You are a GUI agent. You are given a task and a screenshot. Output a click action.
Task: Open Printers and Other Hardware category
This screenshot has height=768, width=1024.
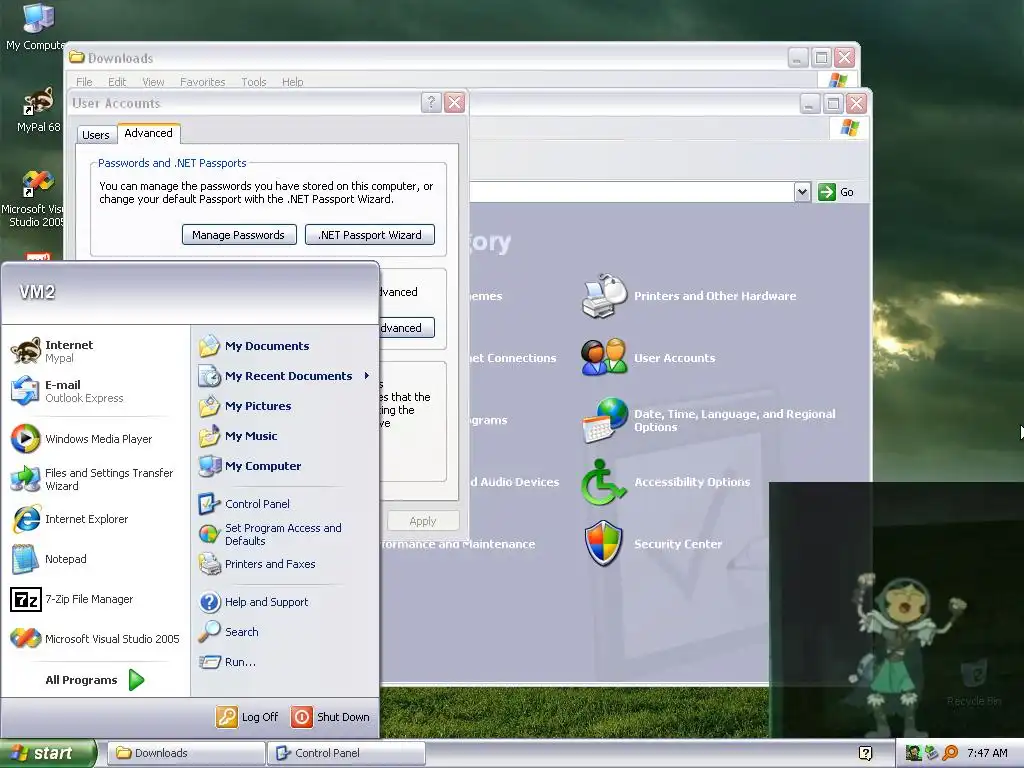click(688, 296)
